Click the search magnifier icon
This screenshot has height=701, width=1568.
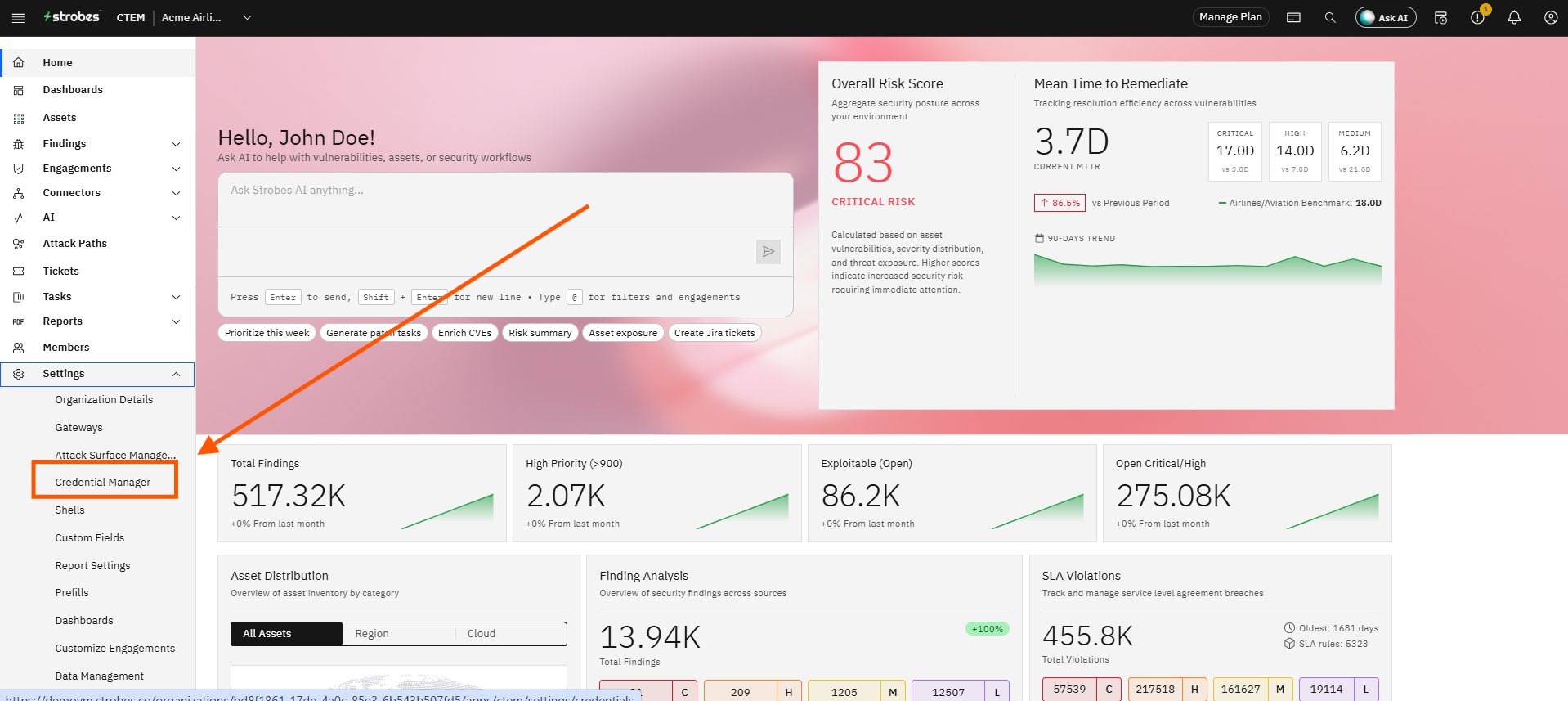1330,17
